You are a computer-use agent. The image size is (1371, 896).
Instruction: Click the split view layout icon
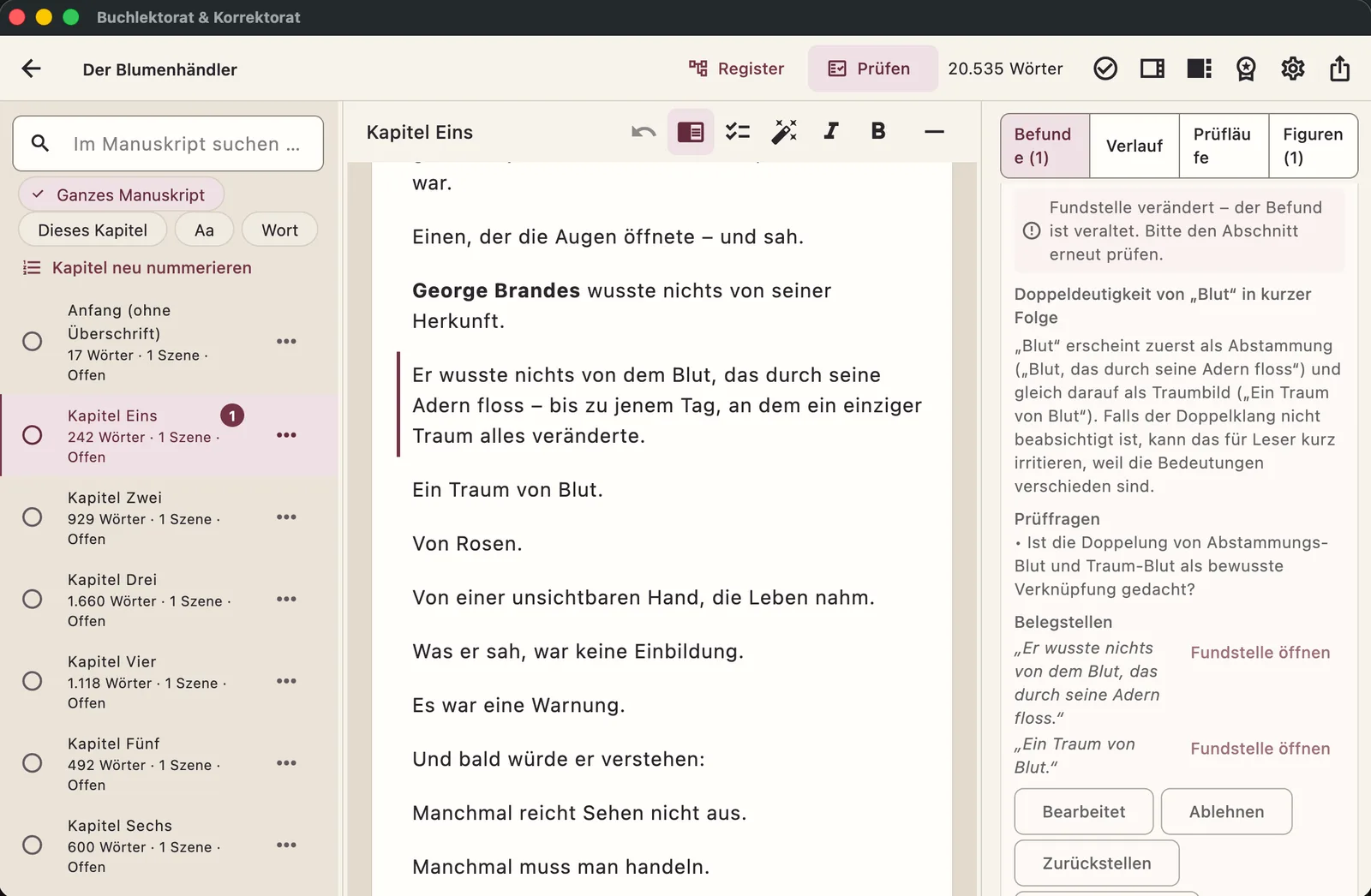coord(1199,69)
